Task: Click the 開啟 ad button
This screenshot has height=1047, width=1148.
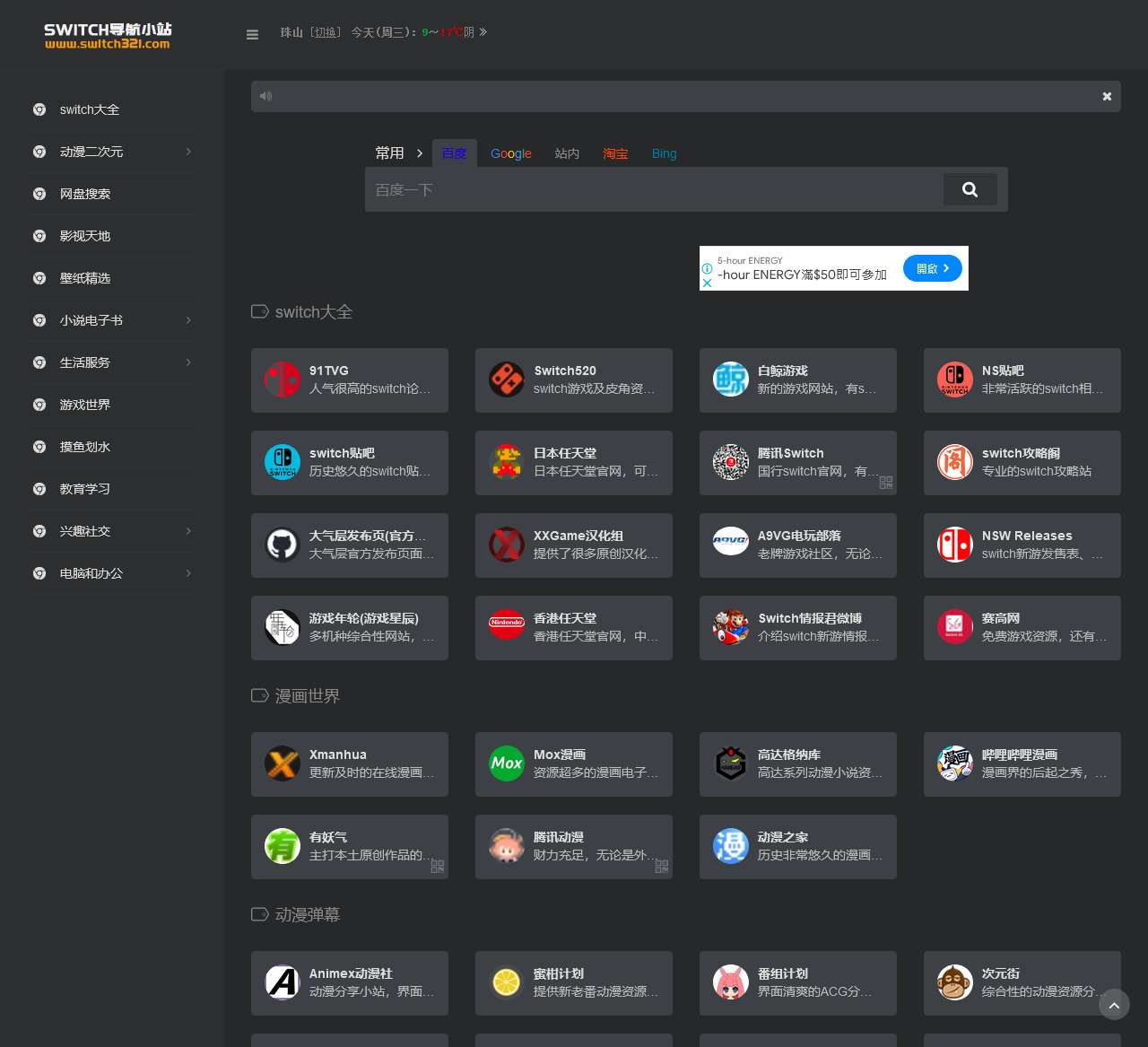Action: click(933, 268)
